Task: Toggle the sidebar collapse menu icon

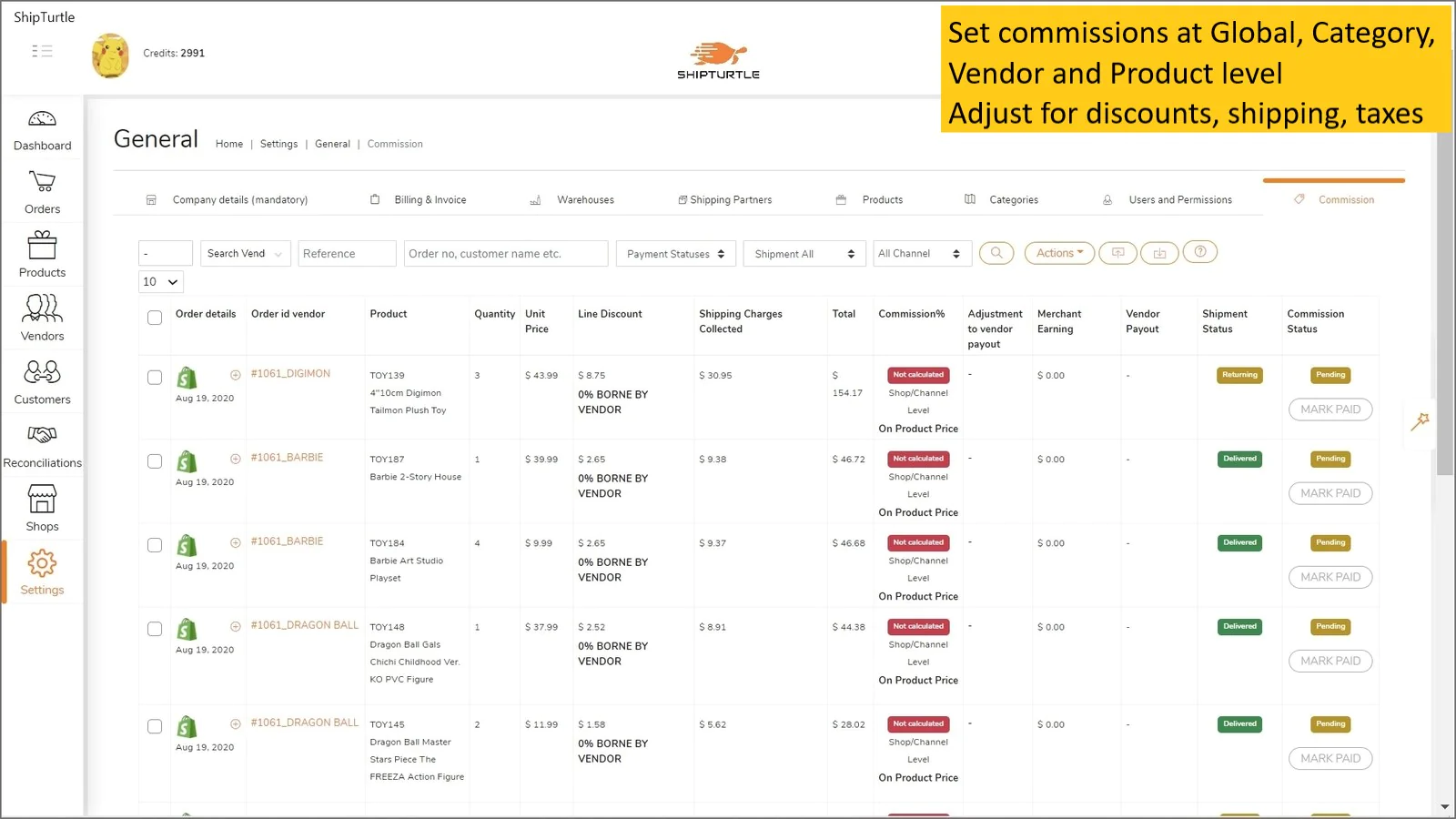Action: [42, 51]
